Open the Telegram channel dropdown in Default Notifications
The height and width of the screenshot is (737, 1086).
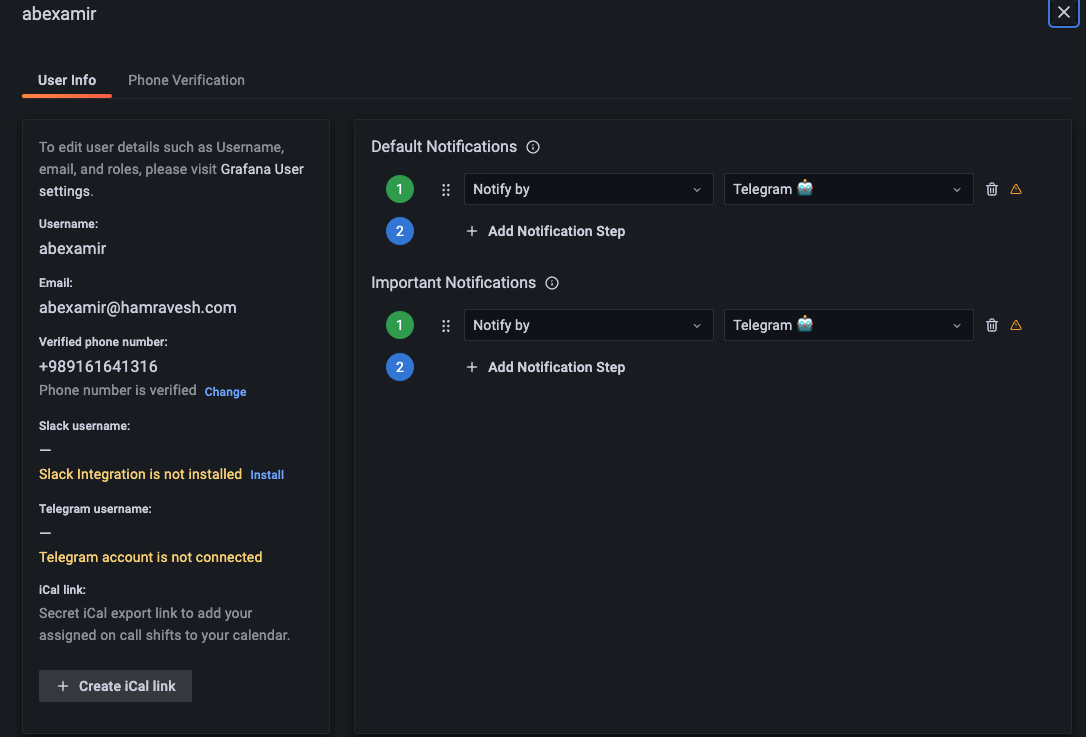[848, 189]
